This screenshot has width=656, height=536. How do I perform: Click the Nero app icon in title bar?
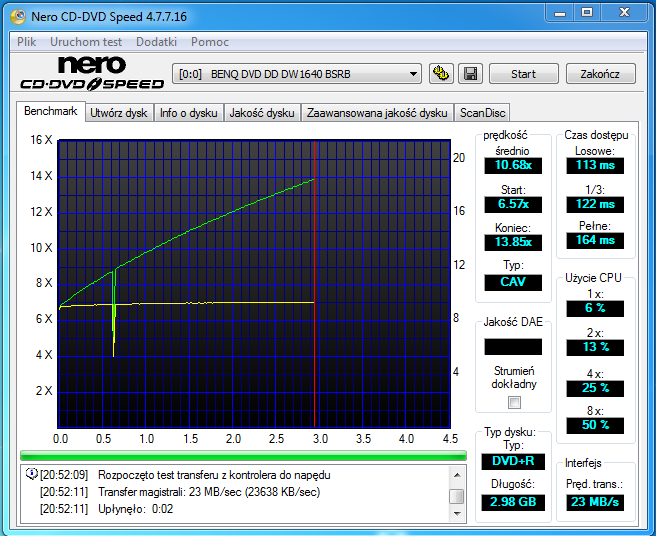18,16
